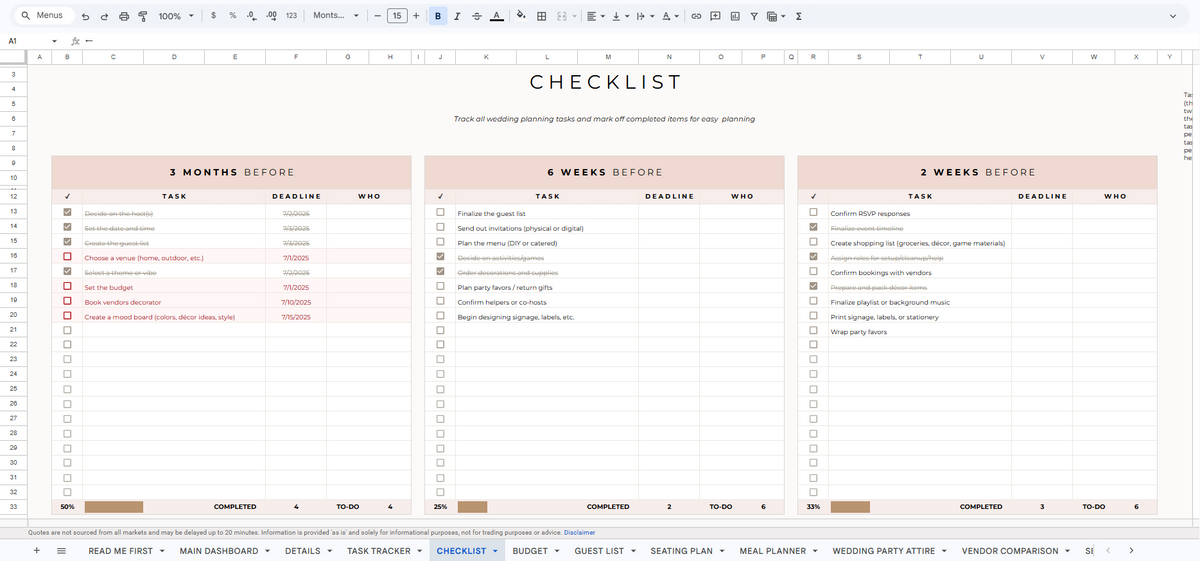Open VENDOR COMPARISON sheet tab

point(1010,551)
